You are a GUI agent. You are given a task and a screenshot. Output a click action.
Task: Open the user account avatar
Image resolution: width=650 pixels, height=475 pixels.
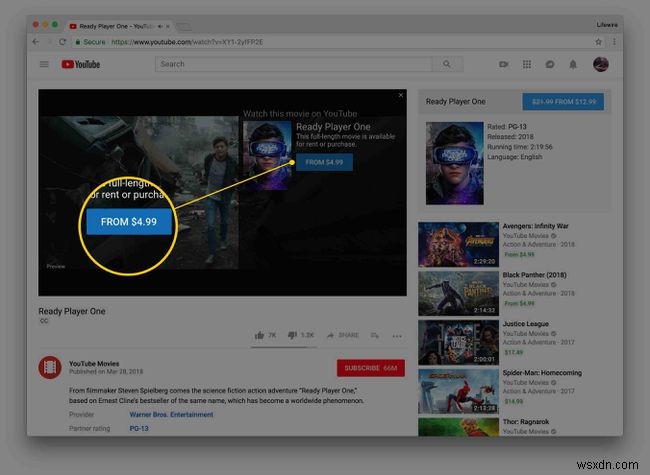pos(600,64)
